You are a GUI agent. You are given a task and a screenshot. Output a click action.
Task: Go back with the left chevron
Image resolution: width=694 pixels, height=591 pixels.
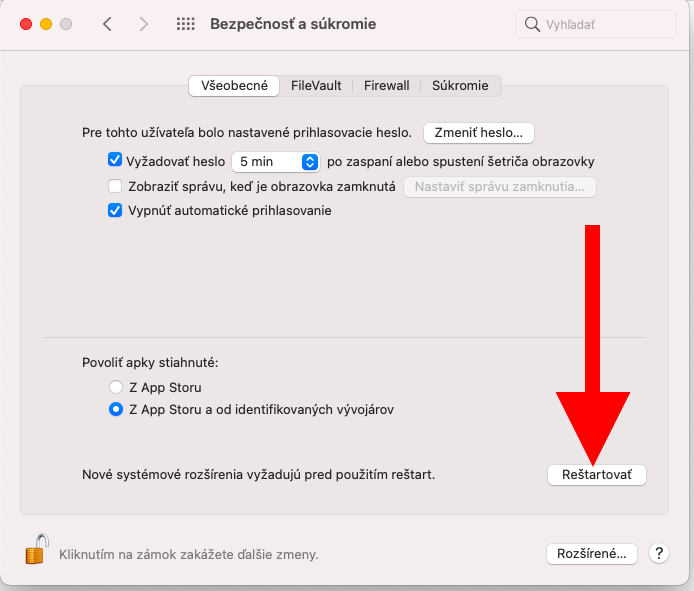[108, 24]
